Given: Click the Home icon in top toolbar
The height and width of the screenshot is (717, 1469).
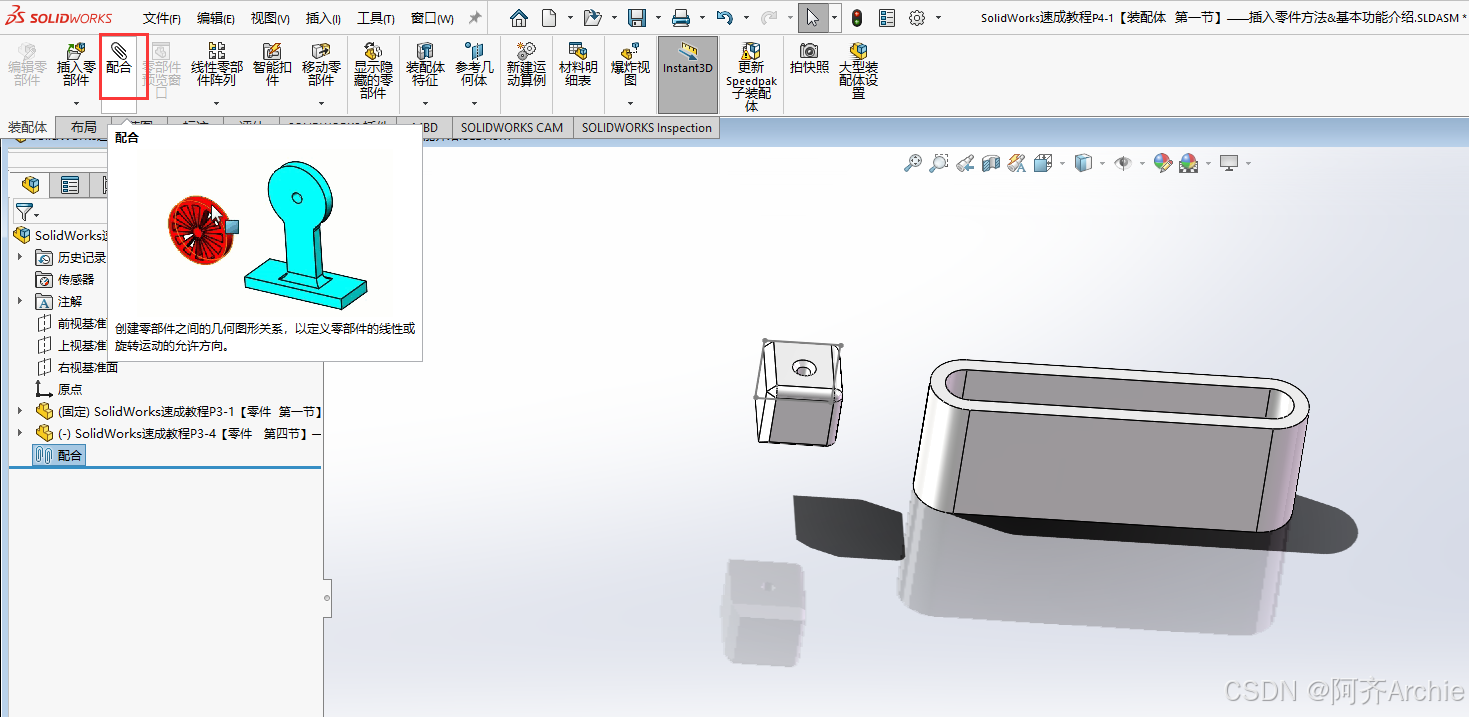Looking at the screenshot, I should [x=519, y=18].
